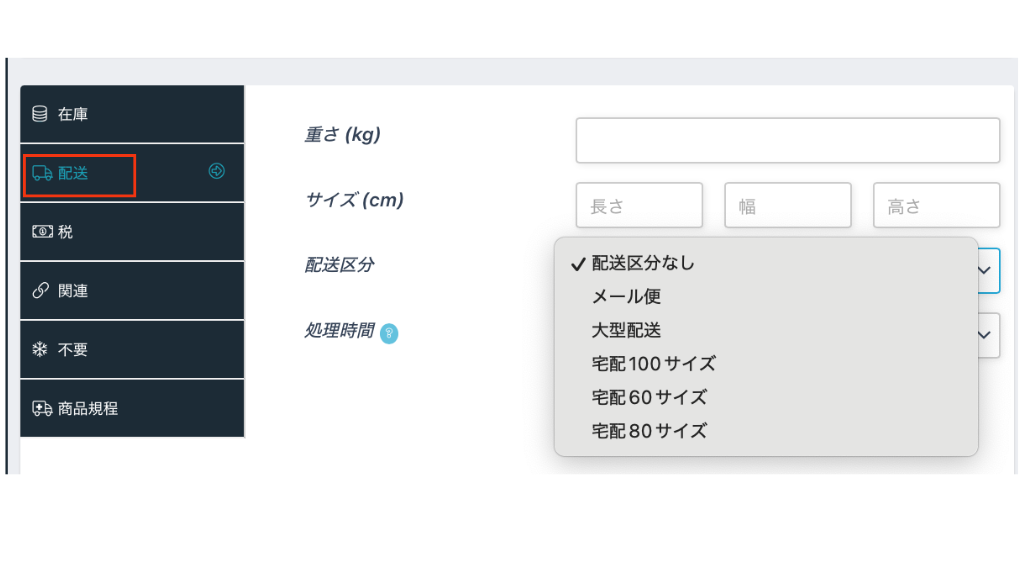Click the 重さ (kg) input field
Screen dimensions: 1024x576
coord(787,140)
